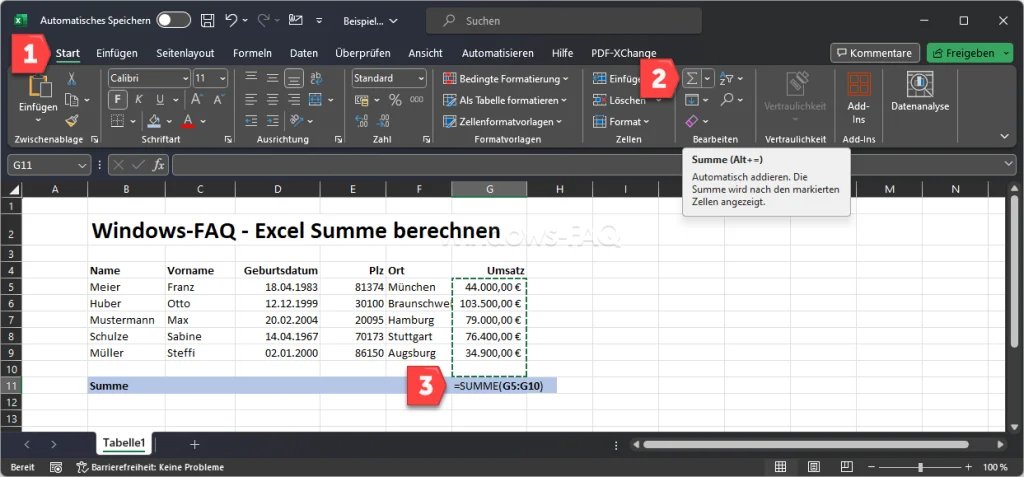Expand Bedingte Formatierung menu
The image size is (1024, 477).
pos(505,79)
